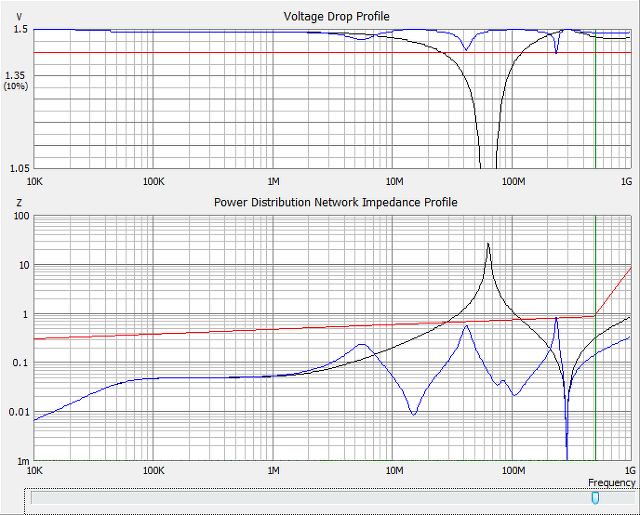Click the '10K' label under voltage plot
Screen dimensions: 640x515
(34, 182)
